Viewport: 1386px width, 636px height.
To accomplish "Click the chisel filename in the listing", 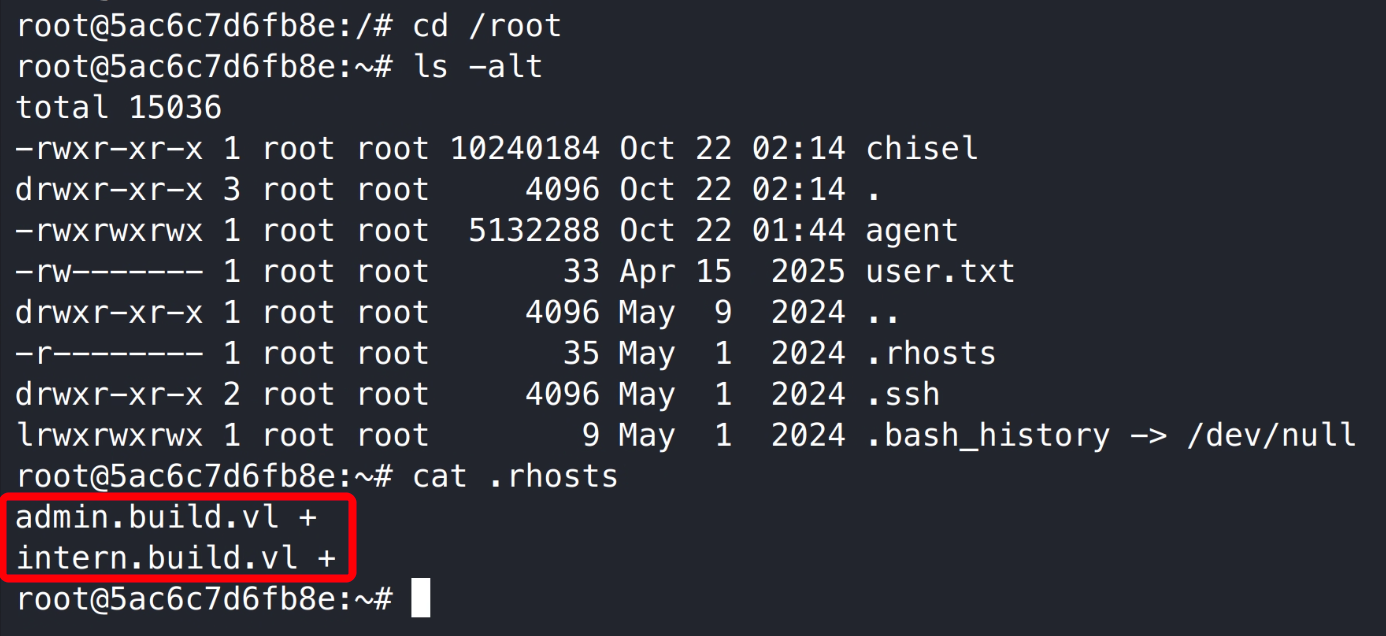I will coord(921,149).
